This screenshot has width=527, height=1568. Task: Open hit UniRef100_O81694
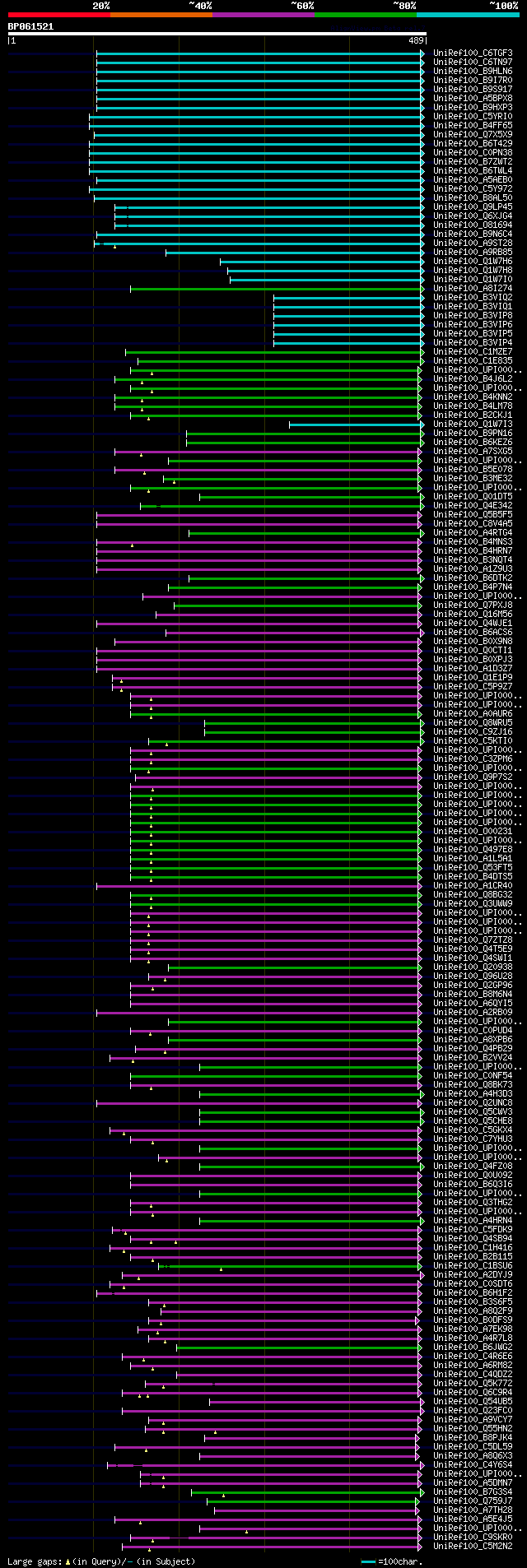[473, 225]
